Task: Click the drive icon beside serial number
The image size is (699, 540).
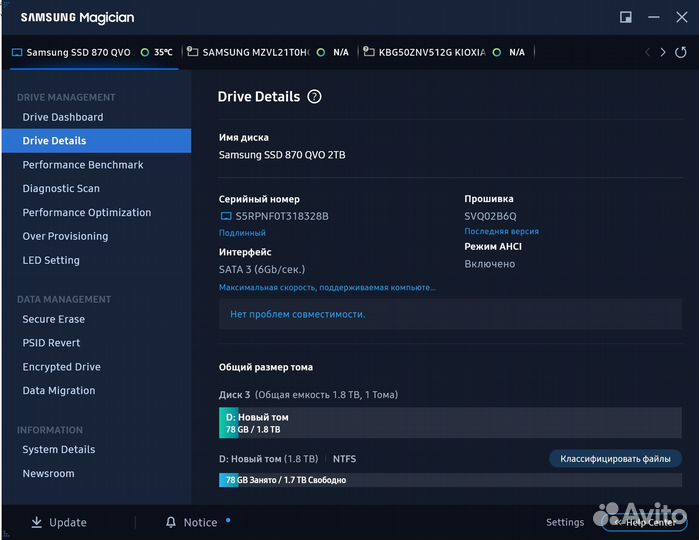Action: [x=226, y=216]
